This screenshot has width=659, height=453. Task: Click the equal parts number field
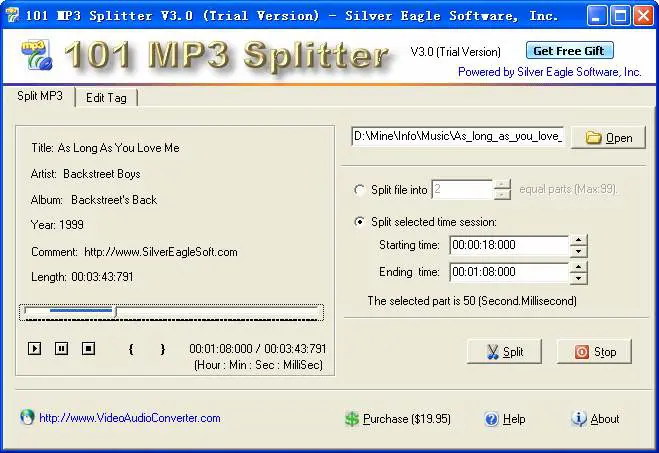(462, 190)
